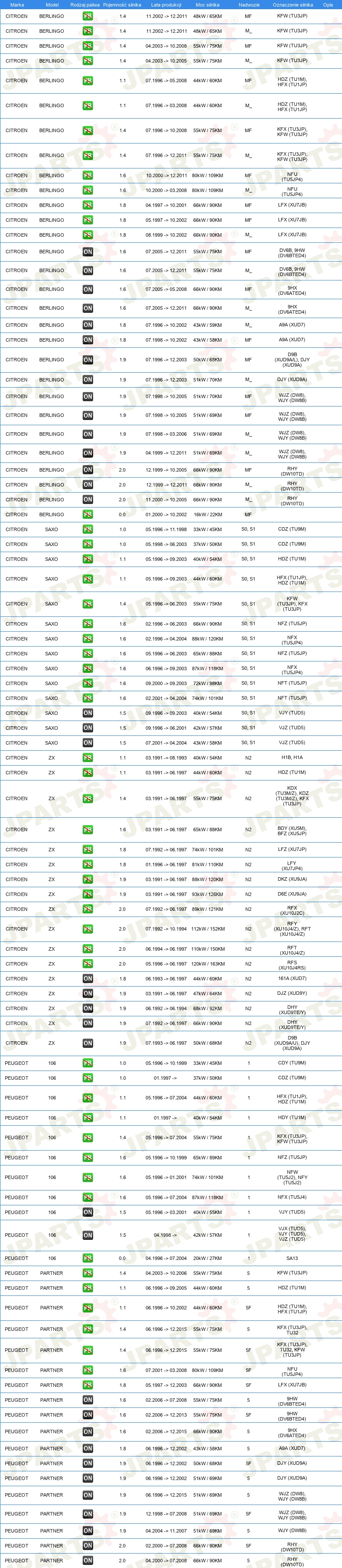Select the 'VJX (TUD5), VJY (TUD5), VJZ (TUD5)' cell
The image size is (342, 1568).
[292, 1234]
